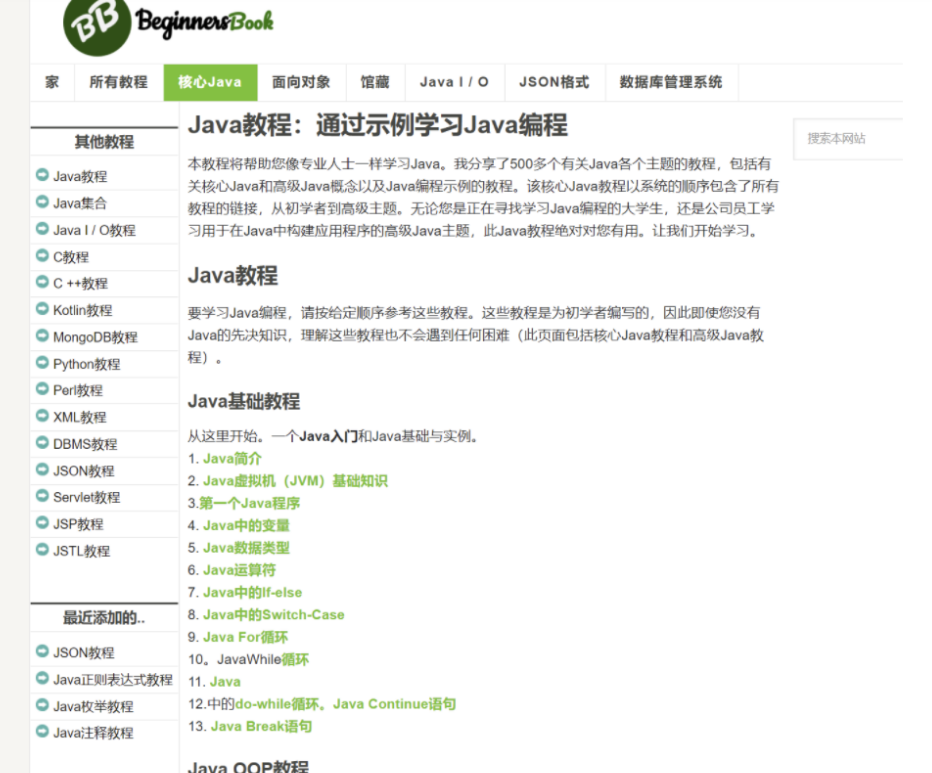Click the bullet icon beside DBMS教程
This screenshot has width=932, height=773.
pos(42,442)
